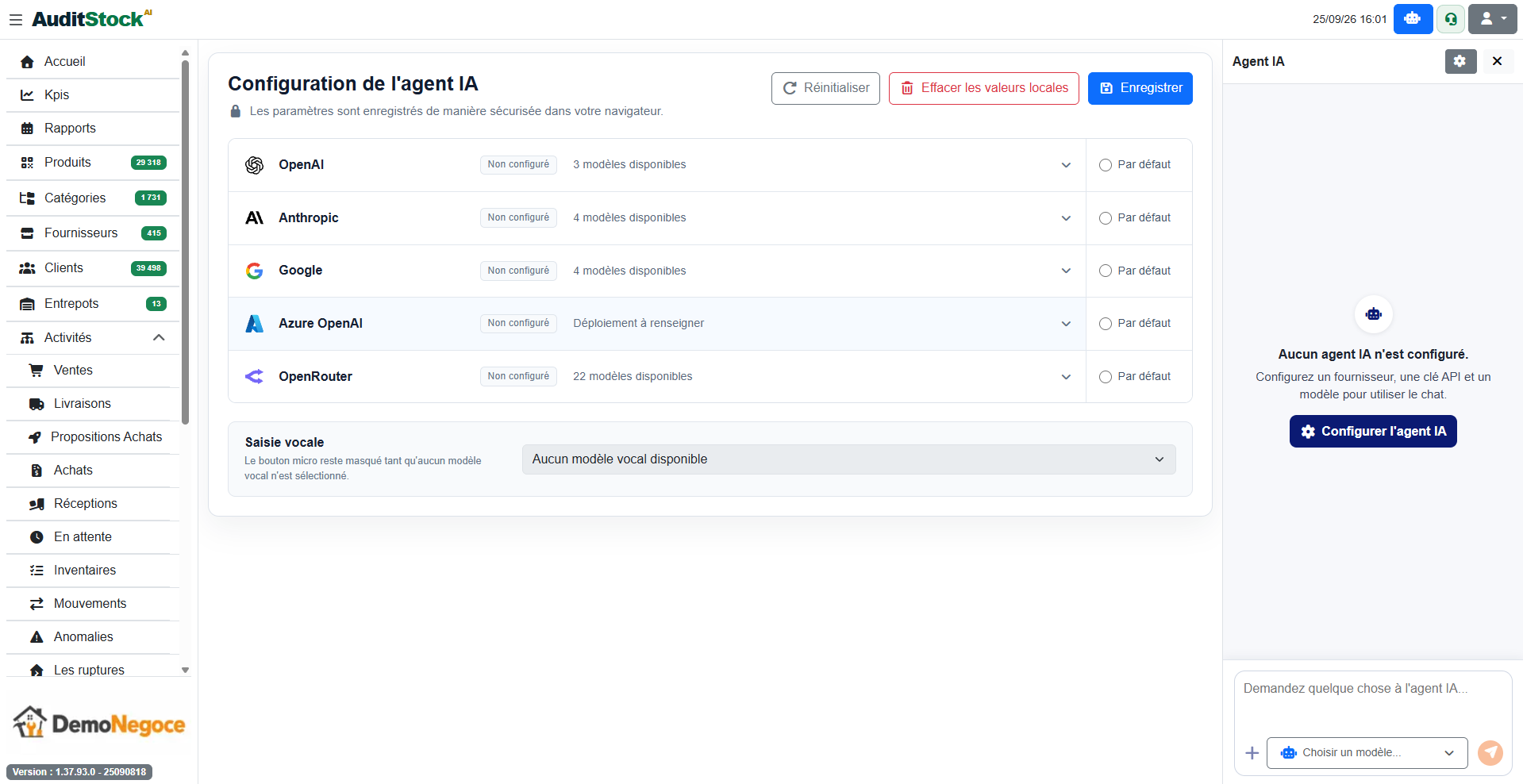Click the Kpis chart icon
This screenshot has height=784, width=1523.
tap(27, 95)
